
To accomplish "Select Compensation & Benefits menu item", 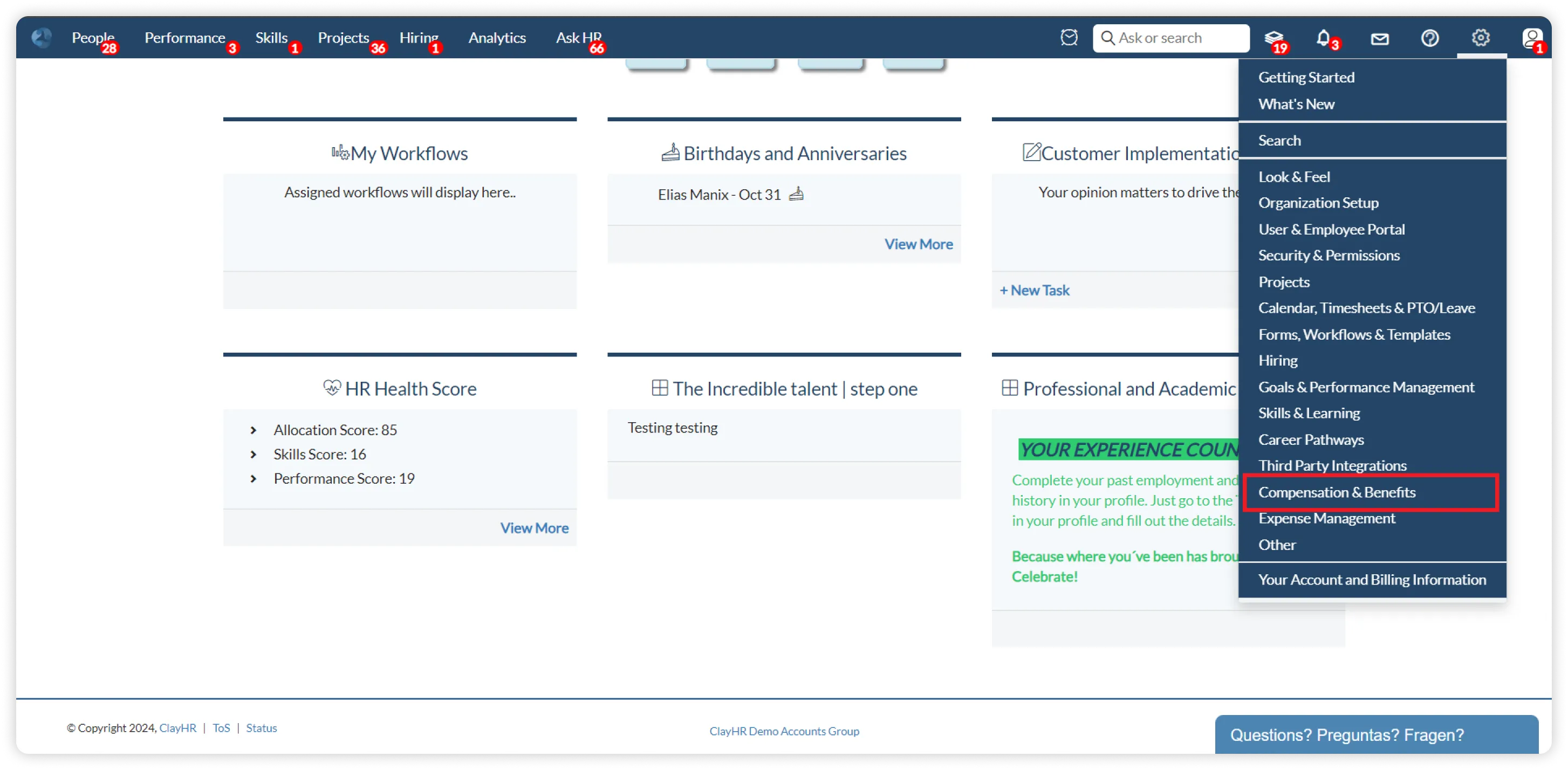I will pos(1337,492).
